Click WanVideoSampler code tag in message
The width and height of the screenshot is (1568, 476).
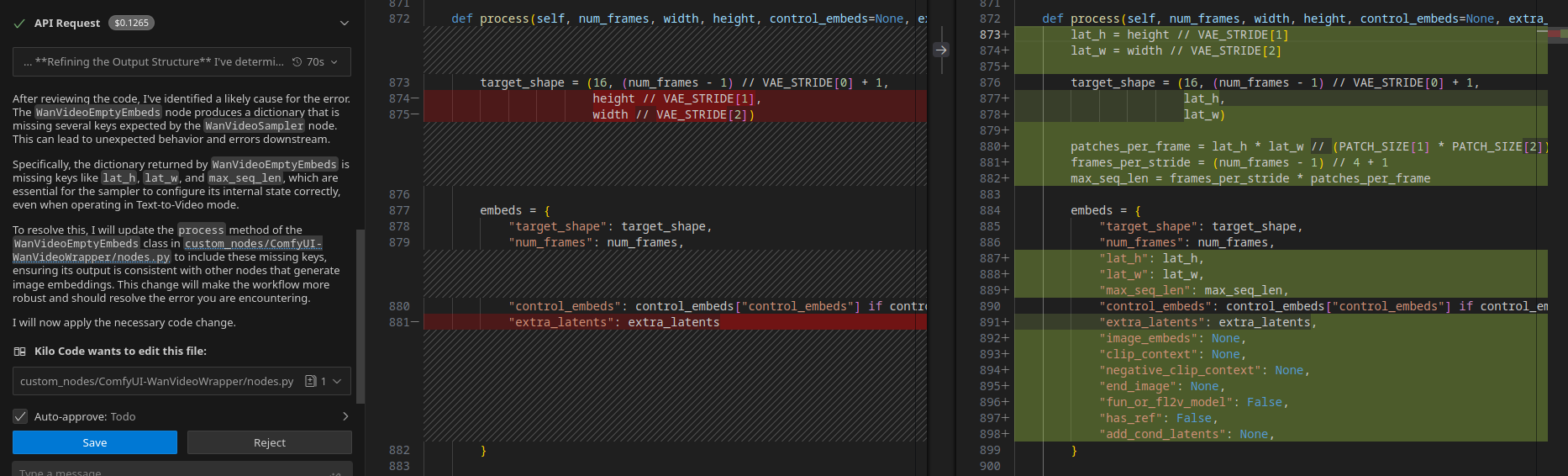pyautogui.click(x=255, y=126)
